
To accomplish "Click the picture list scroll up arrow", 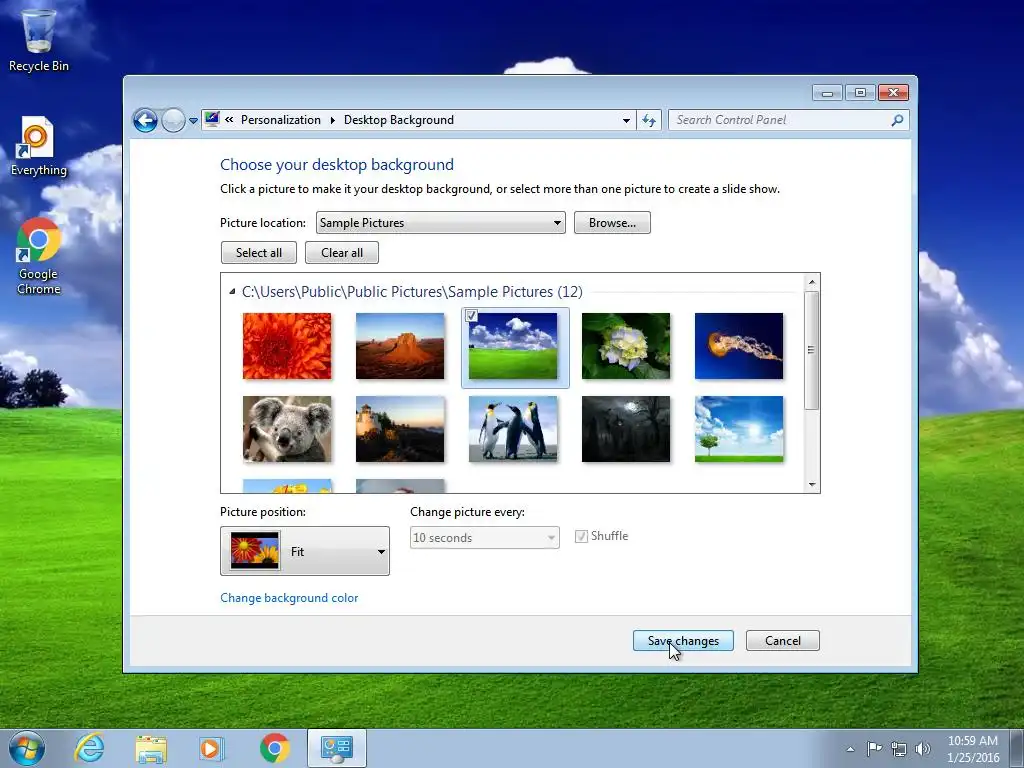I will 812,282.
